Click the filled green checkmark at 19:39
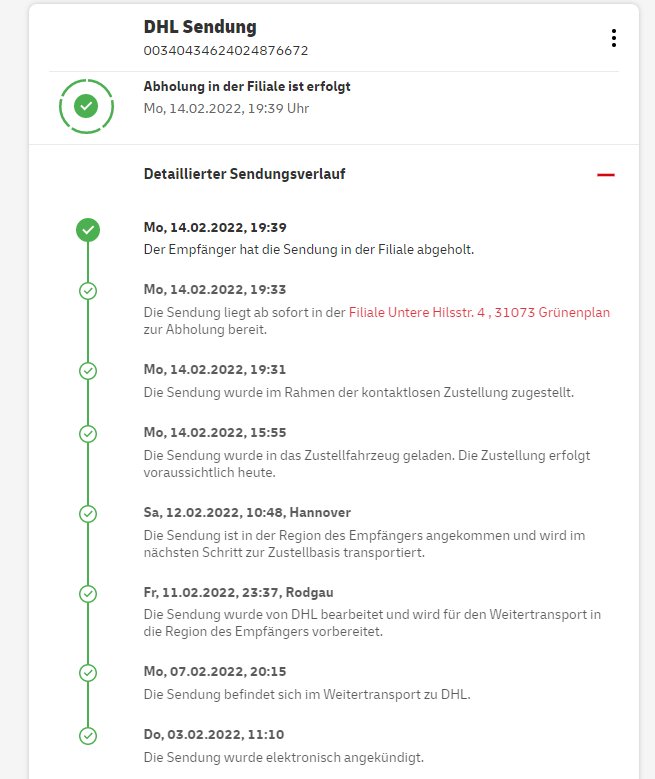Image resolution: width=655 pixels, height=779 pixels. coord(88,230)
